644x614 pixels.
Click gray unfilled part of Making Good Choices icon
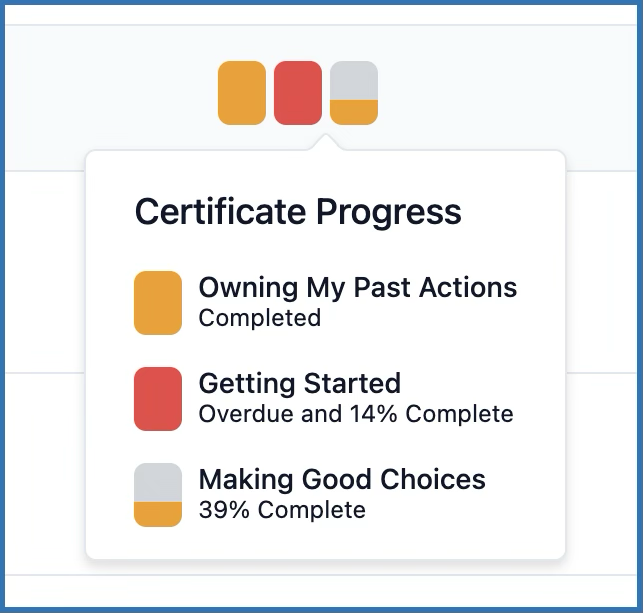(158, 480)
